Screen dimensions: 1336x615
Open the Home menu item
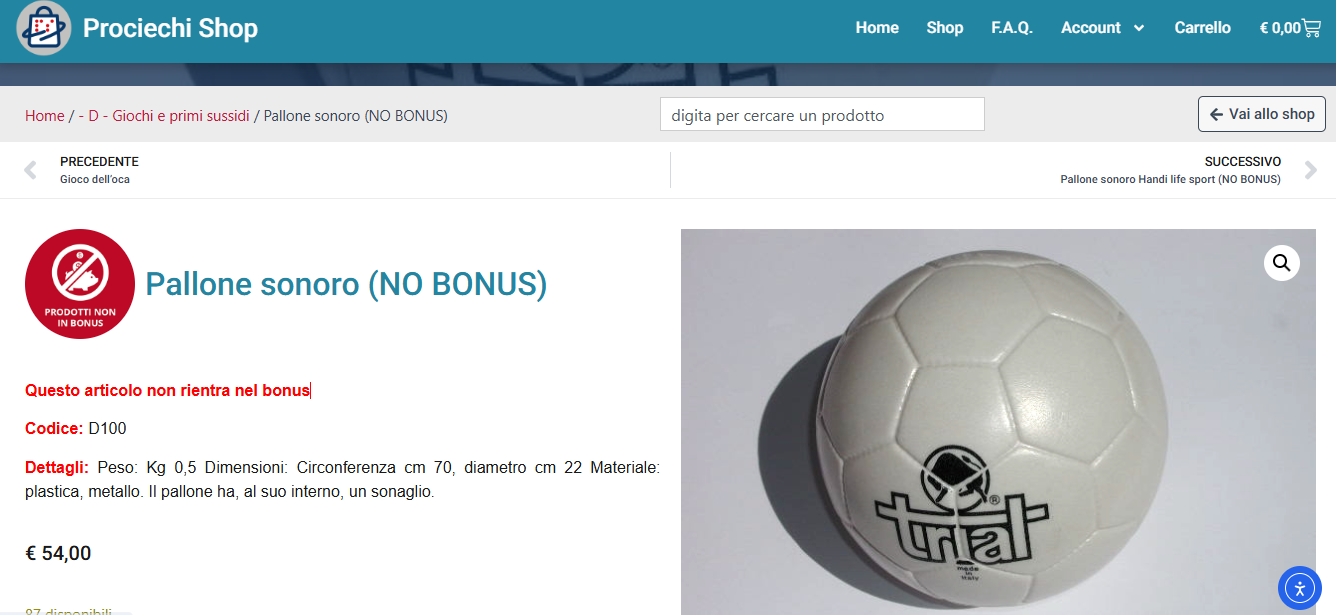pos(877,28)
